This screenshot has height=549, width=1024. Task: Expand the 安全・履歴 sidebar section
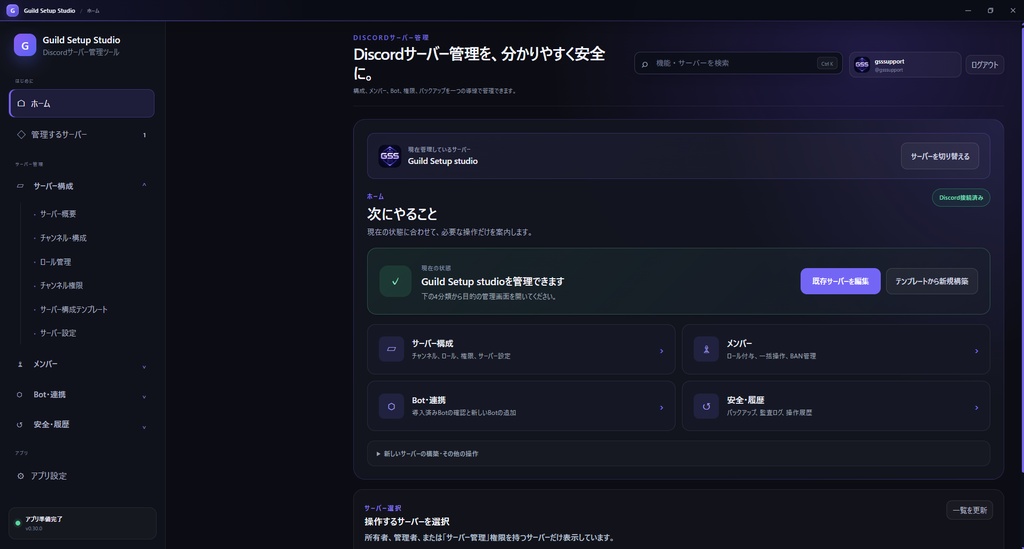[x=144, y=427]
